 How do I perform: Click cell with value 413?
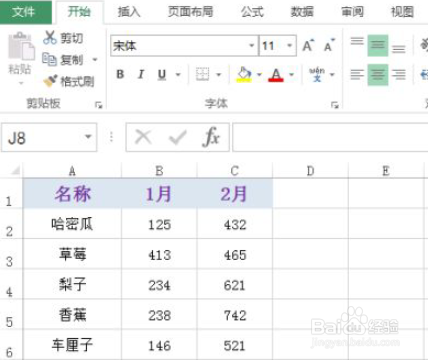159,254
